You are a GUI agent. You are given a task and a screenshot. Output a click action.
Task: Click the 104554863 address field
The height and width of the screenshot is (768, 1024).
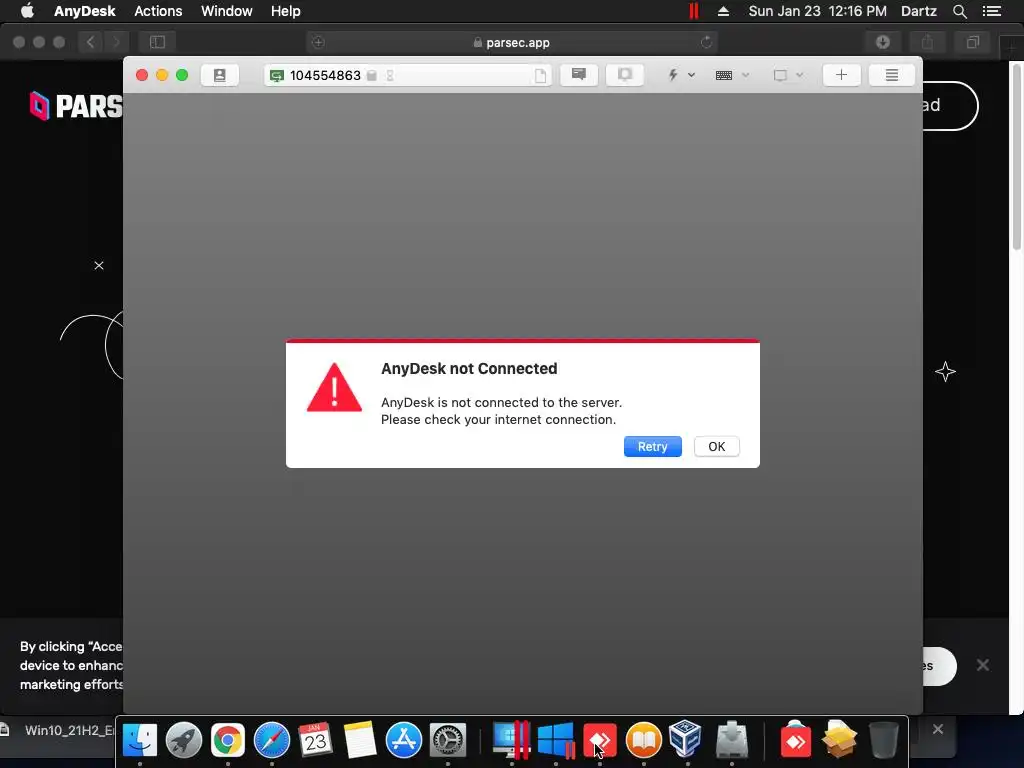click(408, 75)
